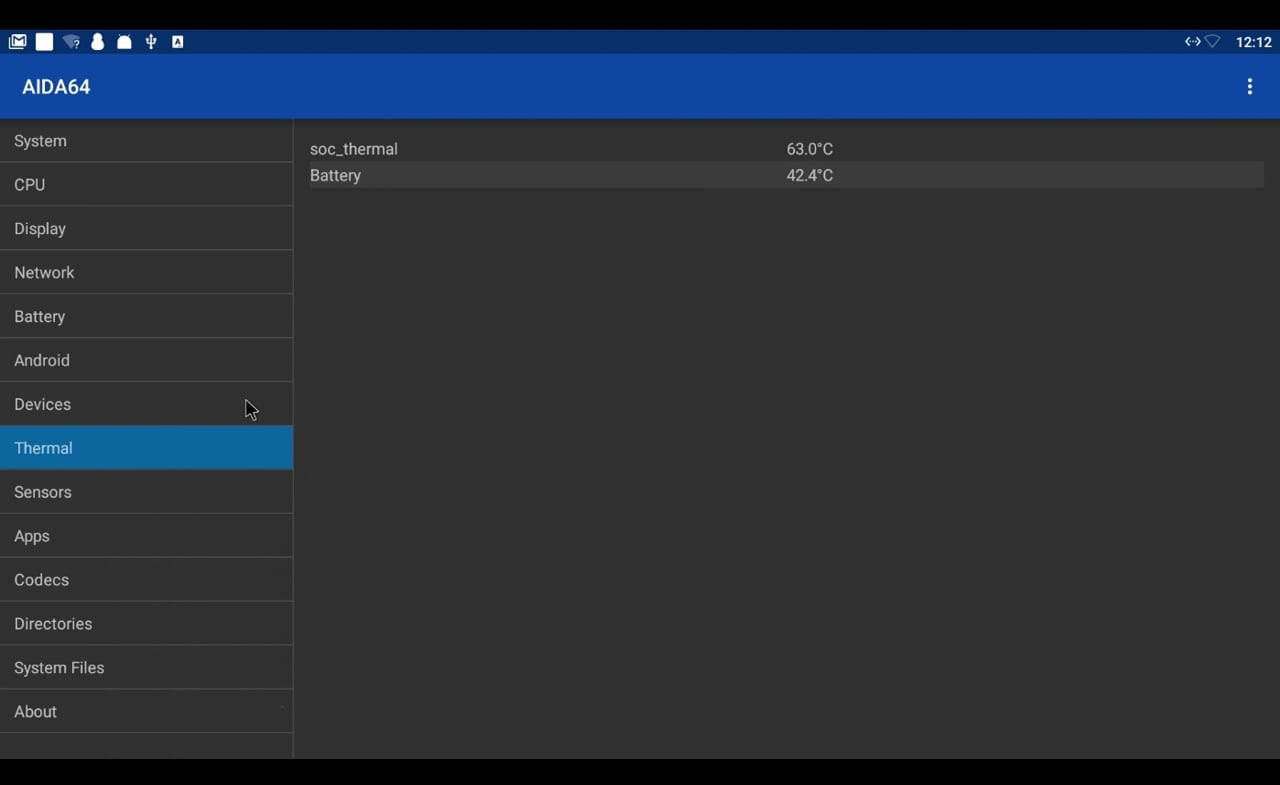Select Battery in the sidebar
Image resolution: width=1280 pixels, height=785 pixels.
(146, 317)
